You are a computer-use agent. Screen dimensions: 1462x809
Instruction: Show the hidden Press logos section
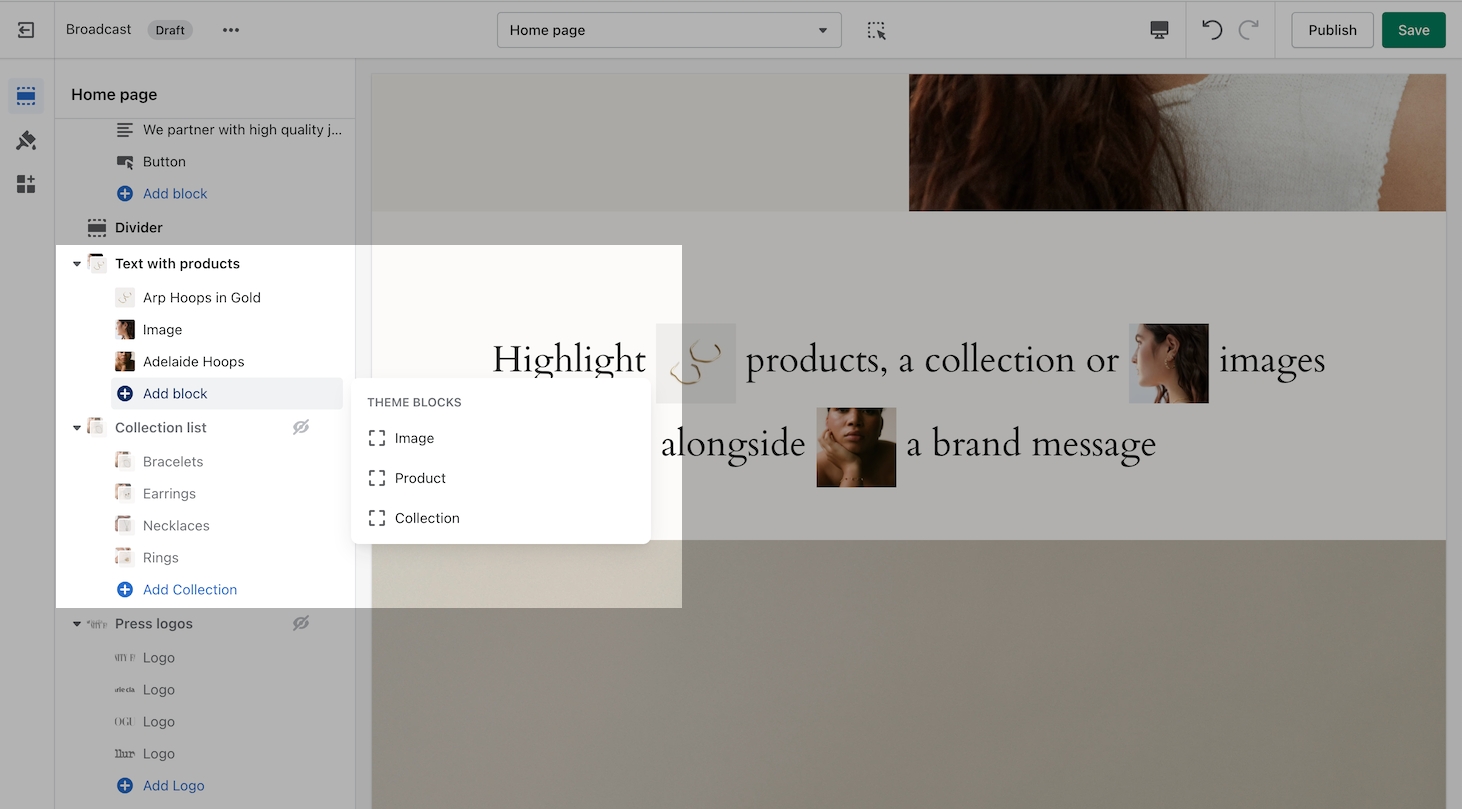[x=301, y=623]
